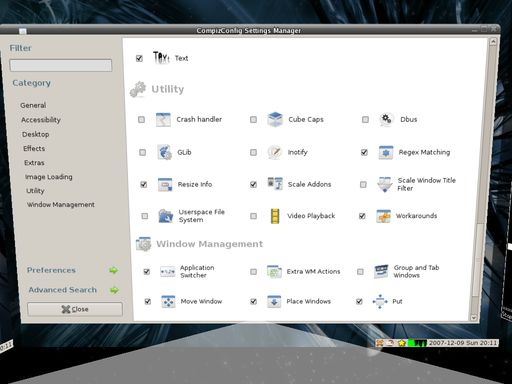Click the date and time clock
The height and width of the screenshot is (384, 512).
[x=463, y=343]
